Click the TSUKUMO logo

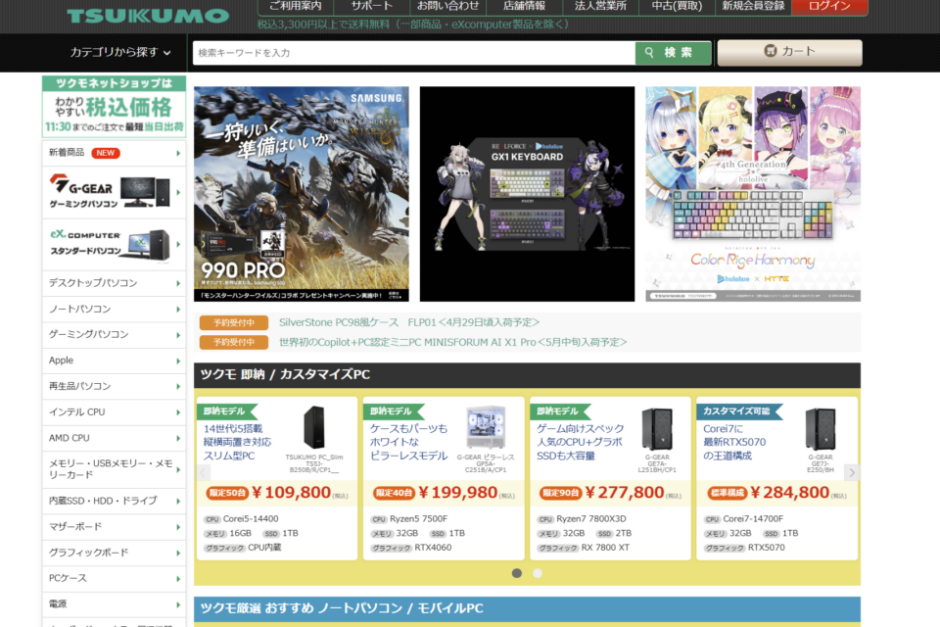point(148,15)
